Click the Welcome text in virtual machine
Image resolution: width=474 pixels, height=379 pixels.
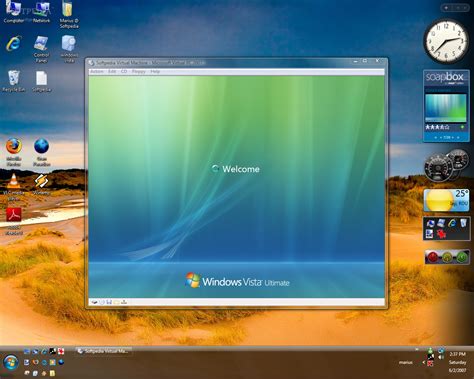[241, 169]
